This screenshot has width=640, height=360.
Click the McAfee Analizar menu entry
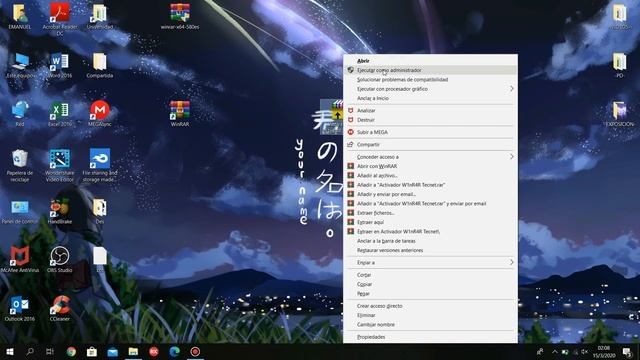click(431, 111)
